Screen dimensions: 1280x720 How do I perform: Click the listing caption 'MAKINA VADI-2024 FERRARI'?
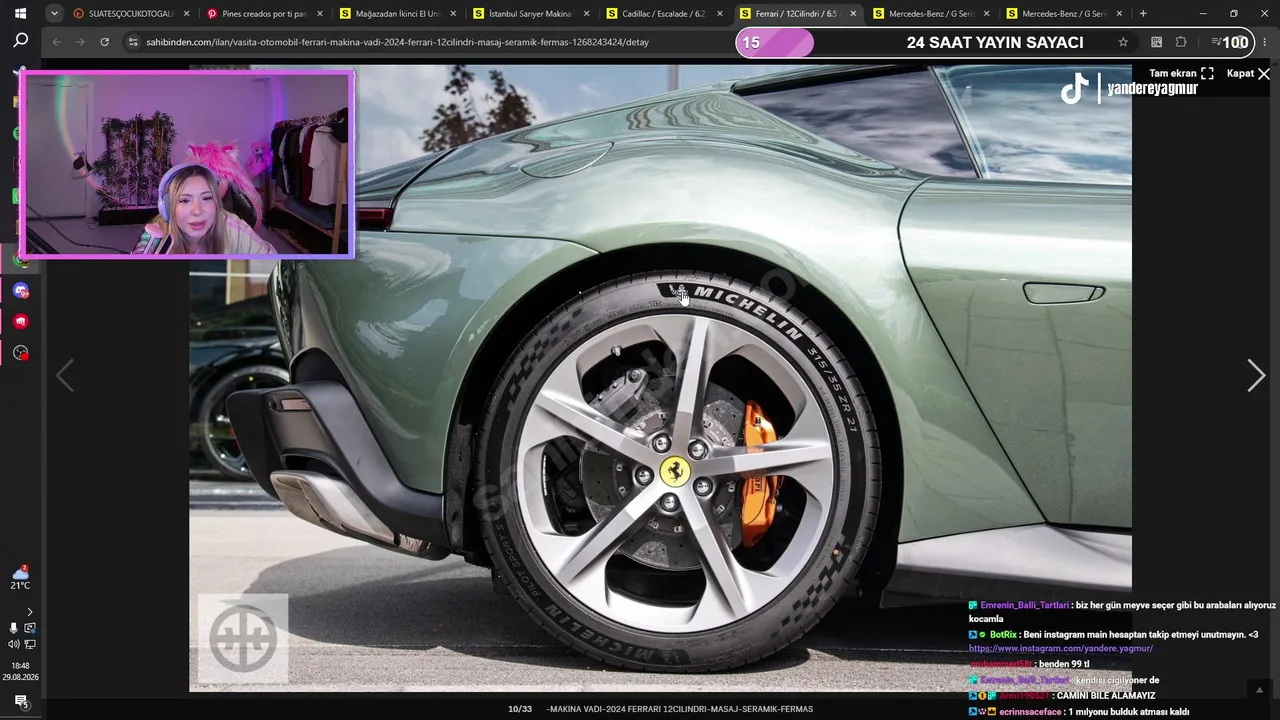[680, 709]
